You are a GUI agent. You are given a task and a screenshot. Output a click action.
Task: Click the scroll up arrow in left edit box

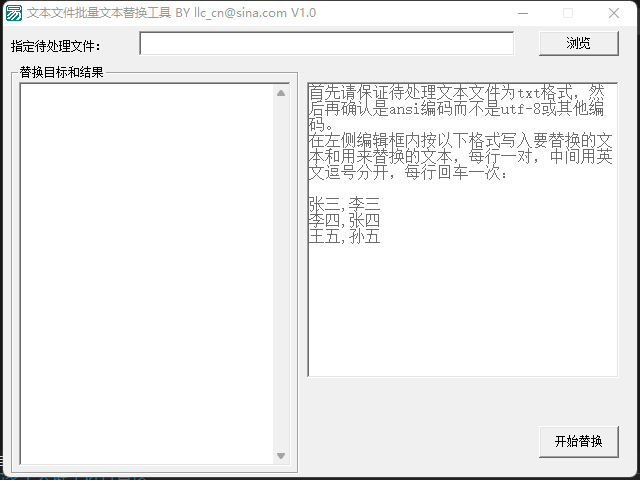(281, 93)
